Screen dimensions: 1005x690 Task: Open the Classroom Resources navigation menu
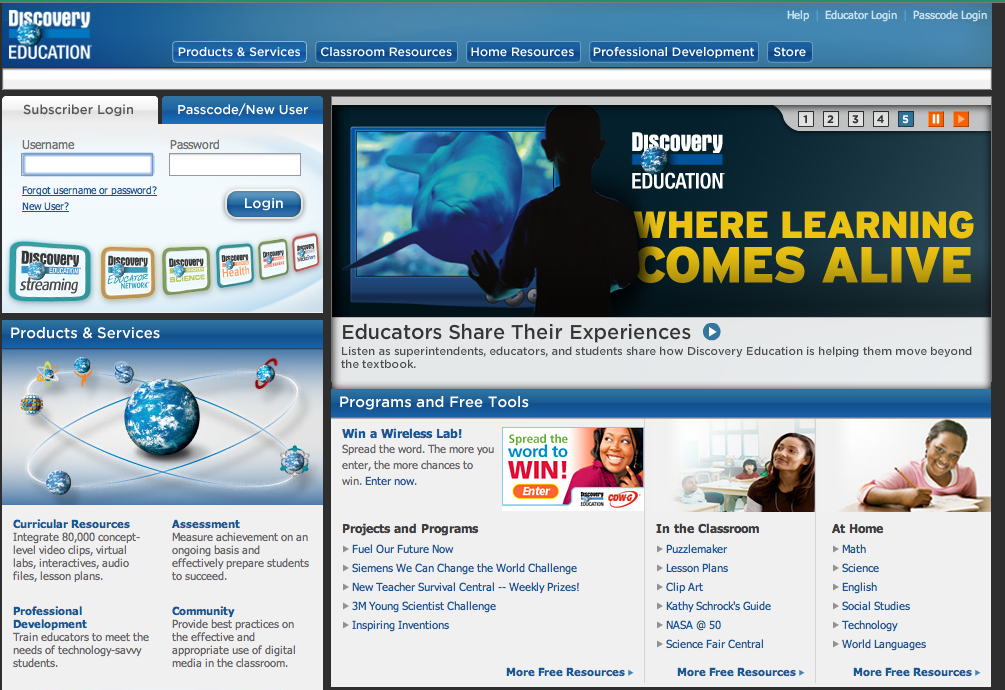pos(386,52)
